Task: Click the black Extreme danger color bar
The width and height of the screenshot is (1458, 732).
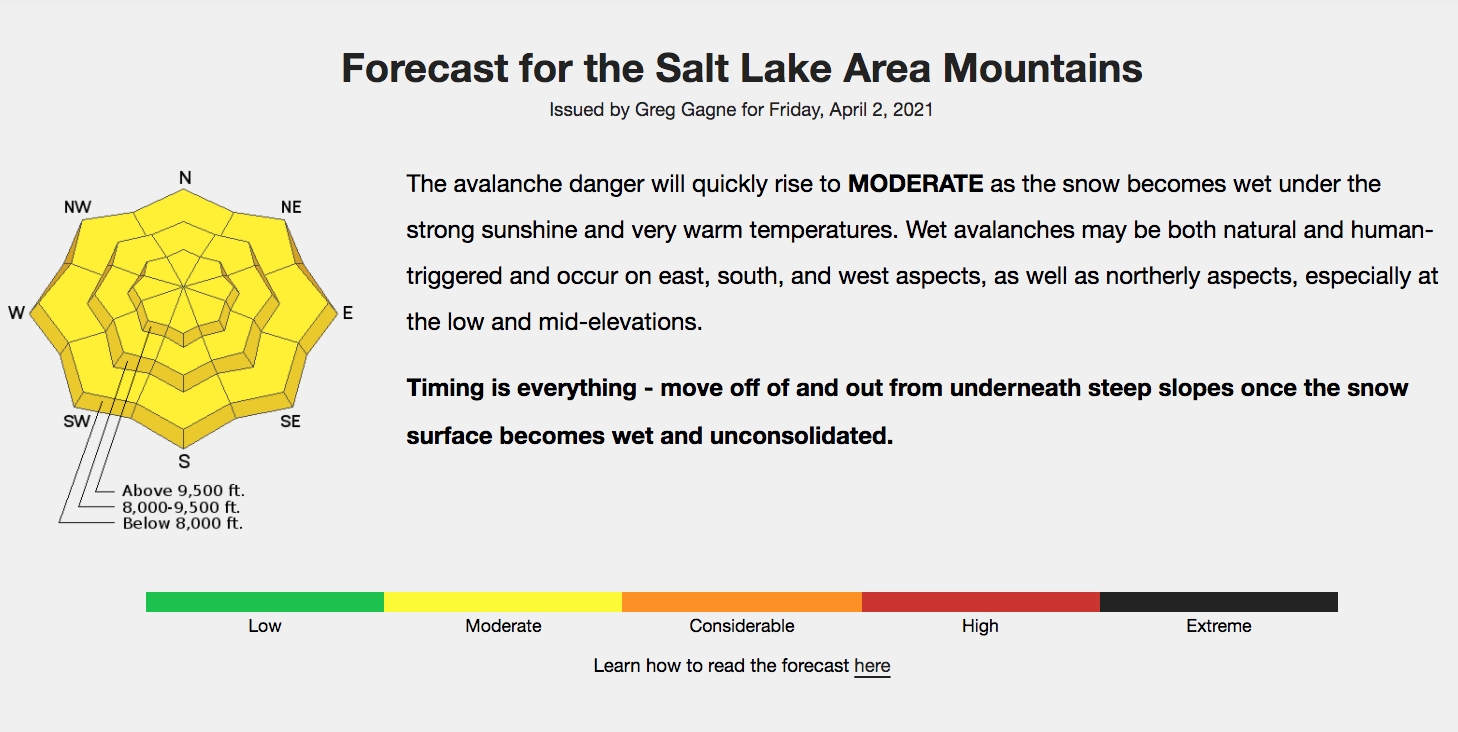Action: 1219,601
